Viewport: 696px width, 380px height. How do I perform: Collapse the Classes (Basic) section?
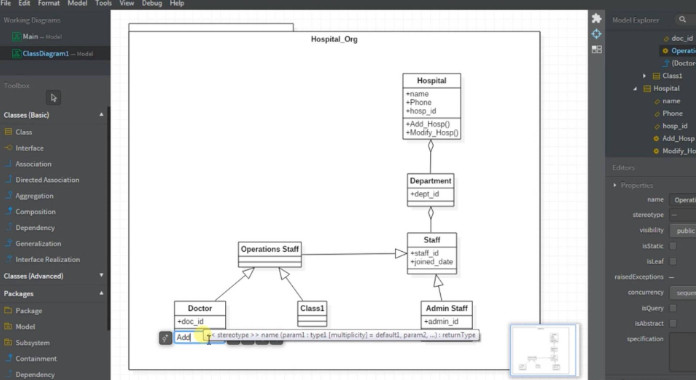click(x=101, y=115)
